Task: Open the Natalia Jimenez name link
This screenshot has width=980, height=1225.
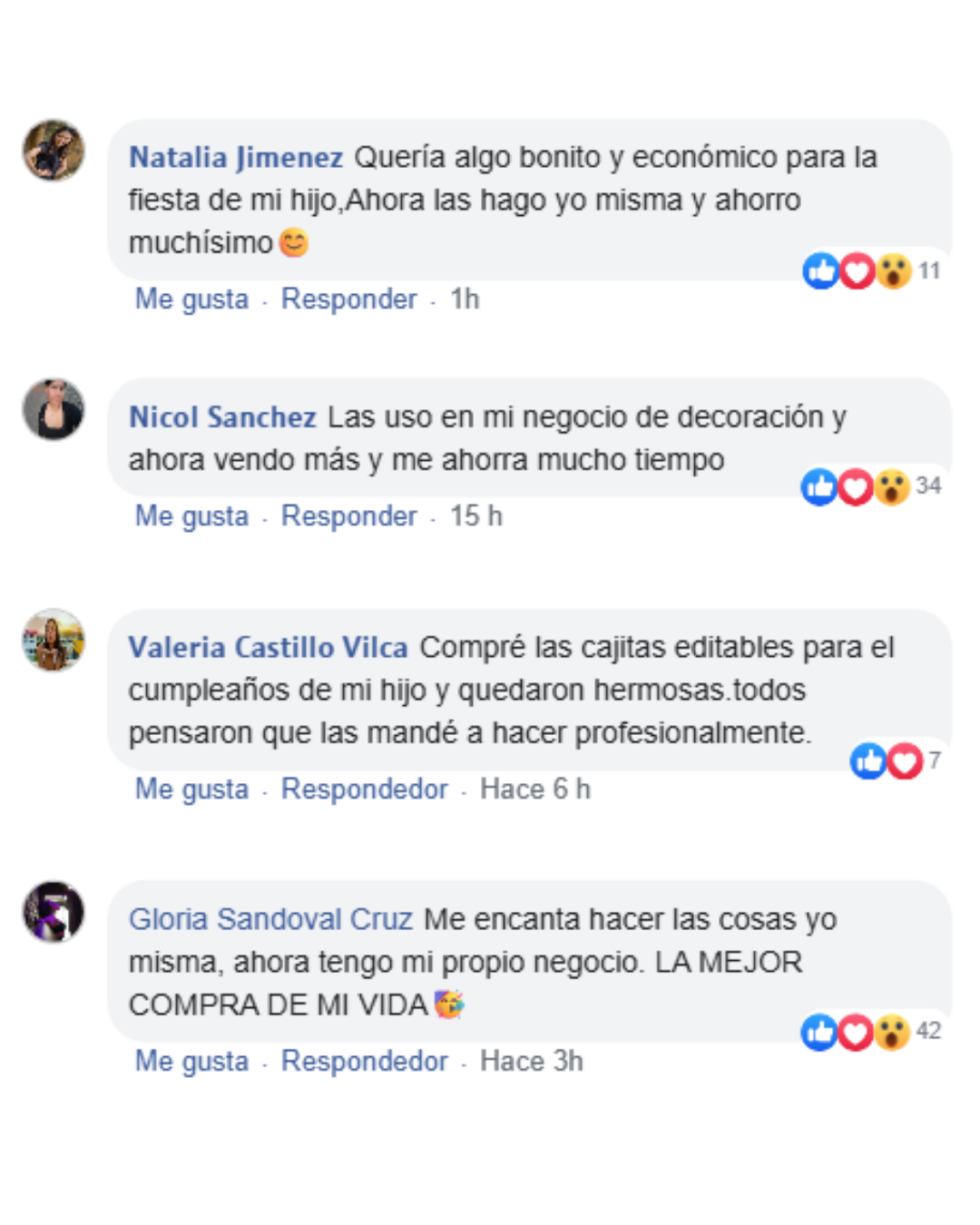Action: point(236,157)
